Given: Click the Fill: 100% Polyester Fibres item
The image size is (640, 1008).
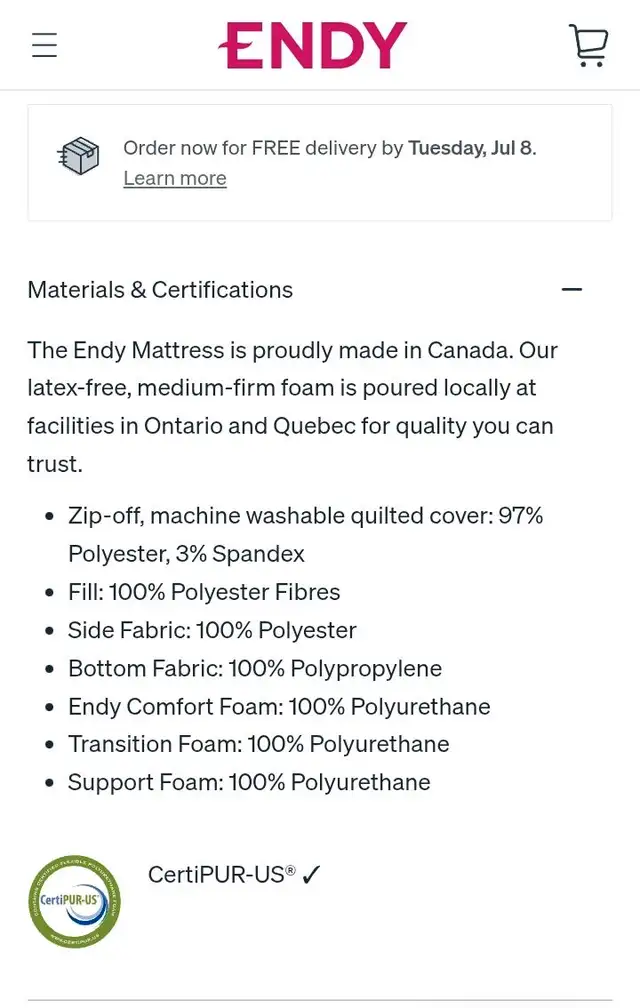Looking at the screenshot, I should click(204, 592).
